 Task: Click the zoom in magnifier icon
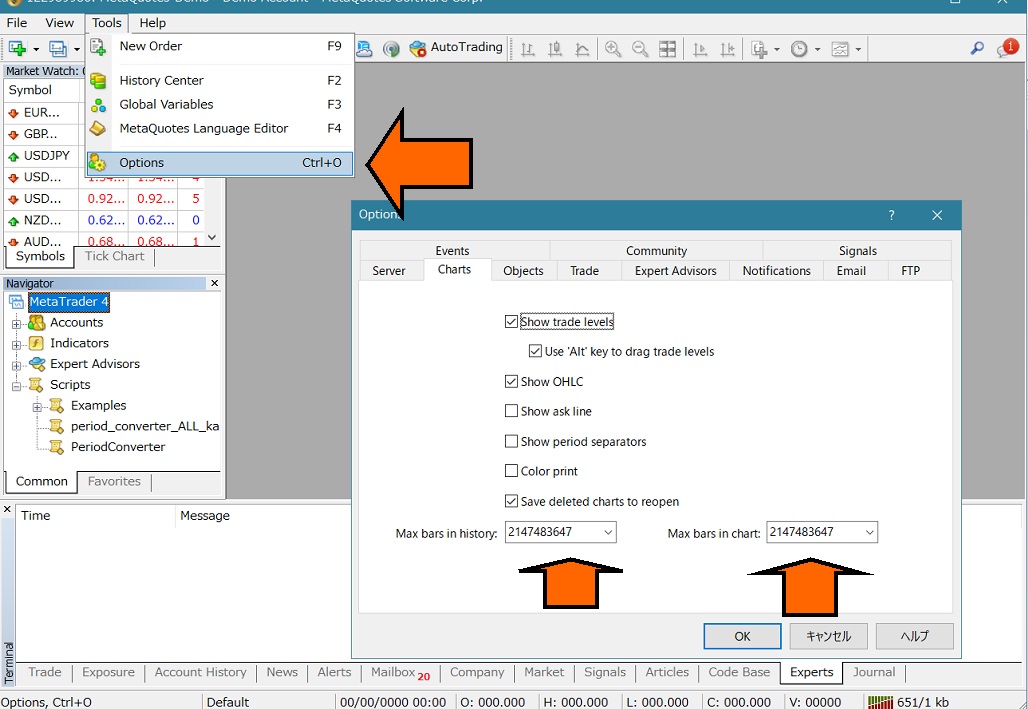point(613,49)
